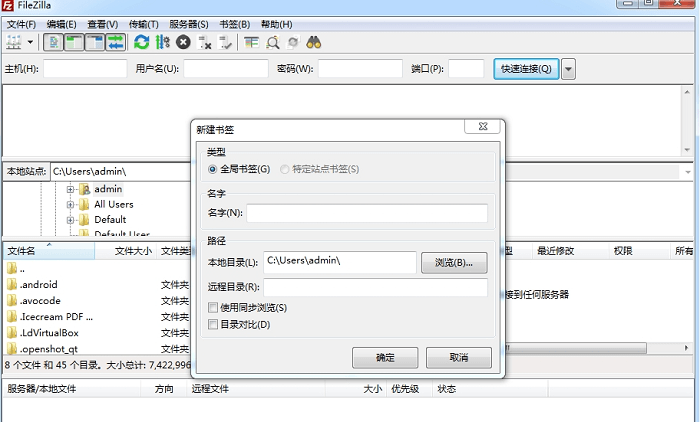Screen dimensions: 700x422
Task: Click the FileZilla title bar logo
Action: pos(8,5)
